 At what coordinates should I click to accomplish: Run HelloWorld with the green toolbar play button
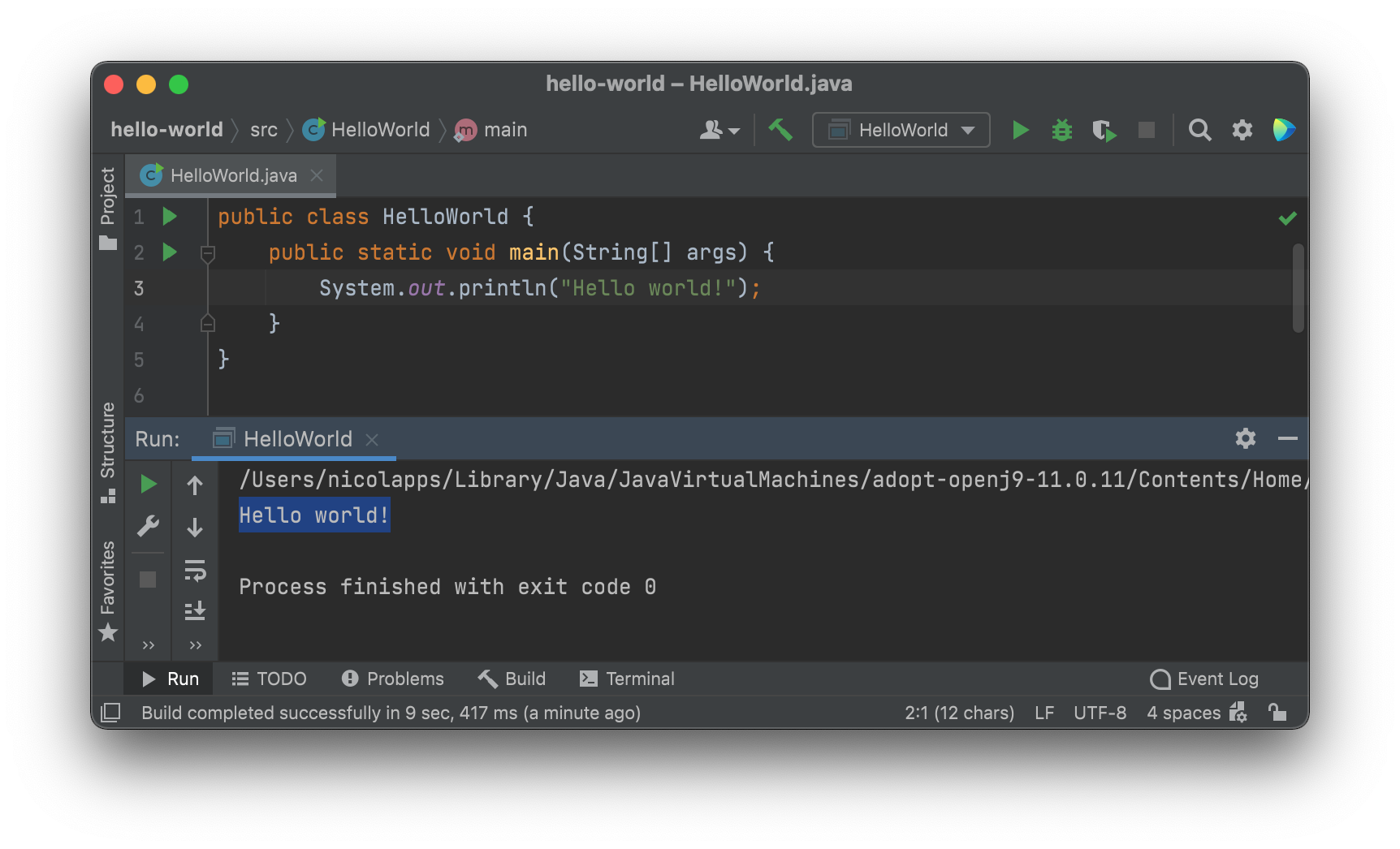click(x=1021, y=130)
